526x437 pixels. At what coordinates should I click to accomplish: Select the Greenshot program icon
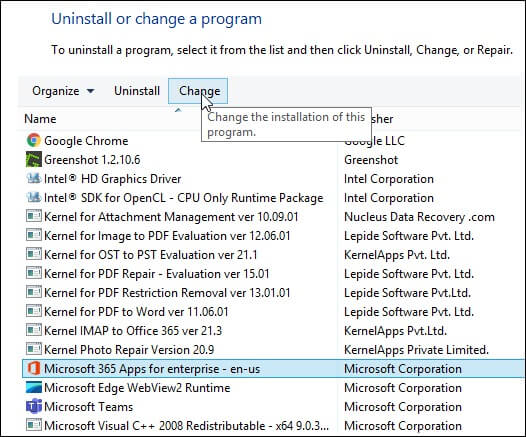click(34, 159)
